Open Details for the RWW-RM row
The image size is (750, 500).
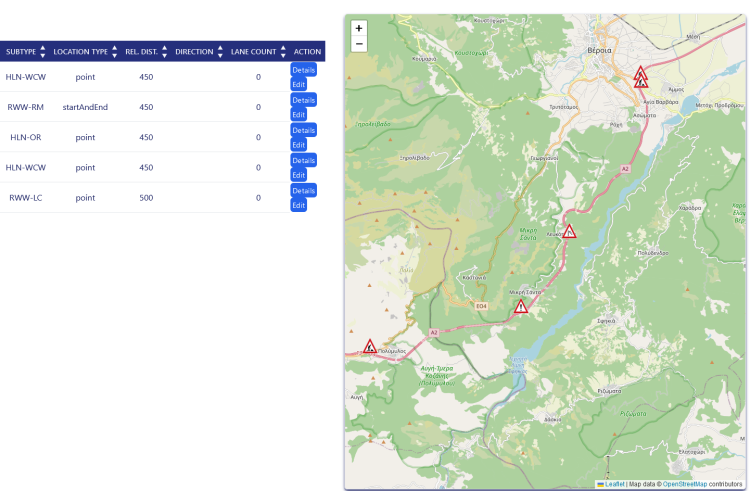304,100
